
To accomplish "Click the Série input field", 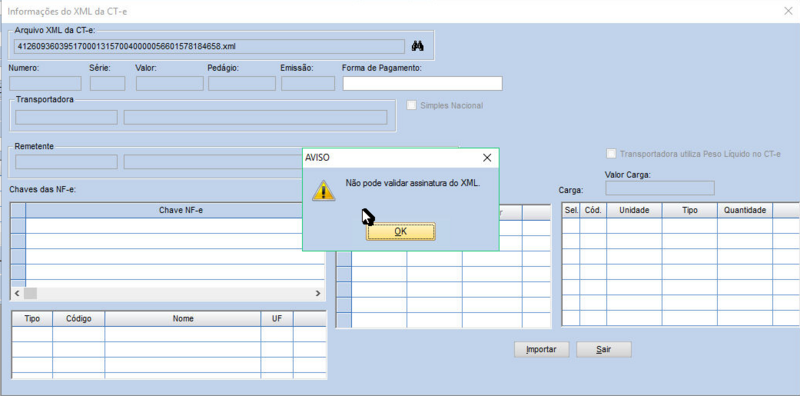I will click(108, 84).
